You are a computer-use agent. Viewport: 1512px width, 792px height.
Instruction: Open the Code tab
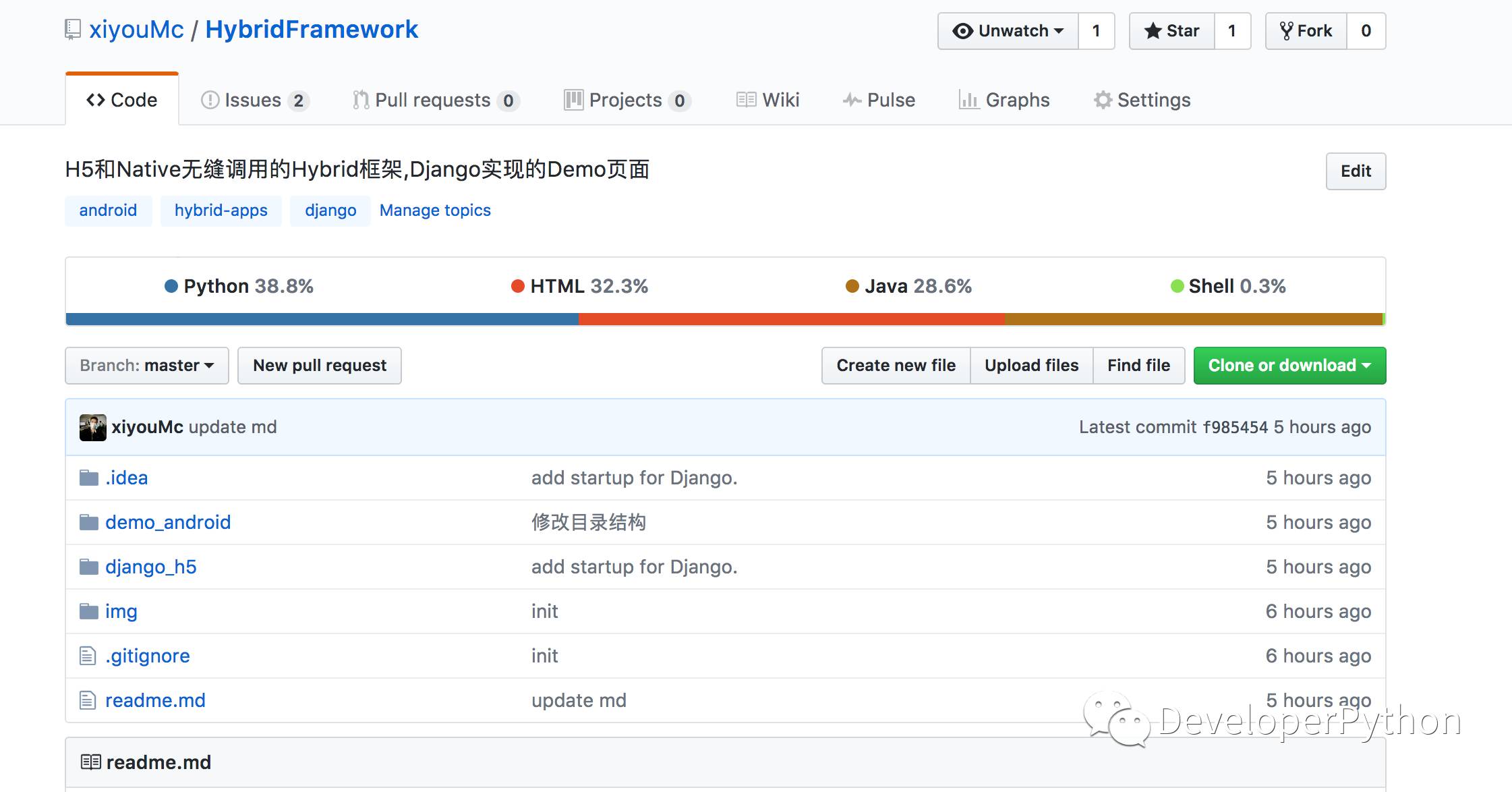tap(122, 100)
